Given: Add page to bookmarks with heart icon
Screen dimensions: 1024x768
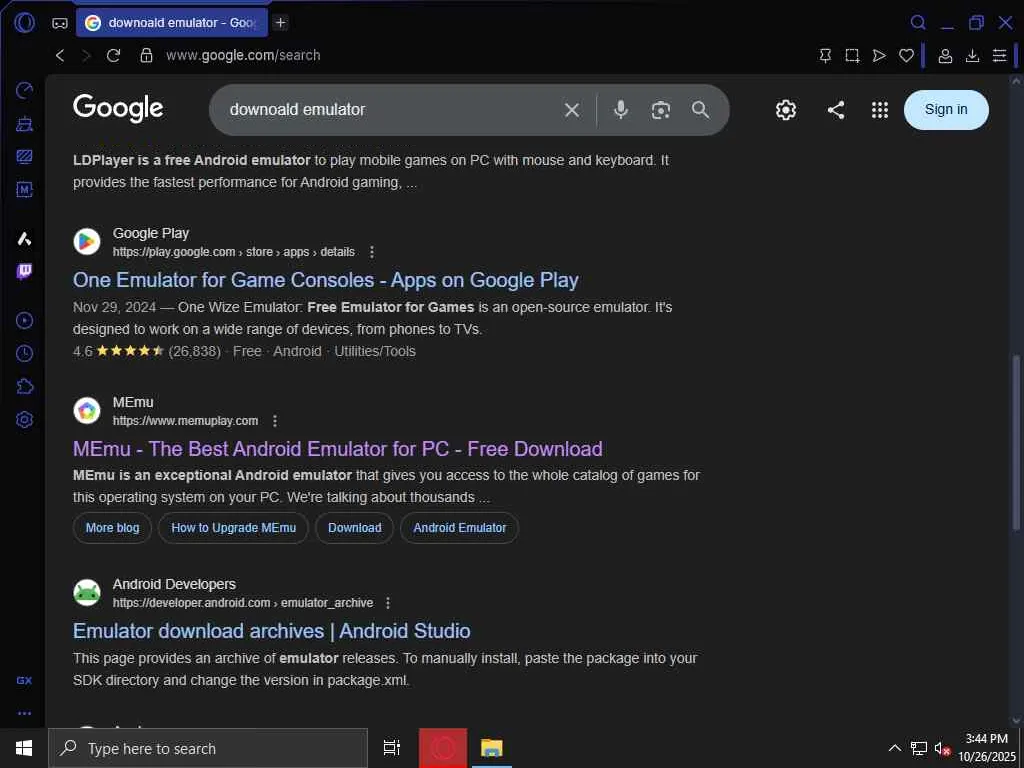Looking at the screenshot, I should pos(906,56).
